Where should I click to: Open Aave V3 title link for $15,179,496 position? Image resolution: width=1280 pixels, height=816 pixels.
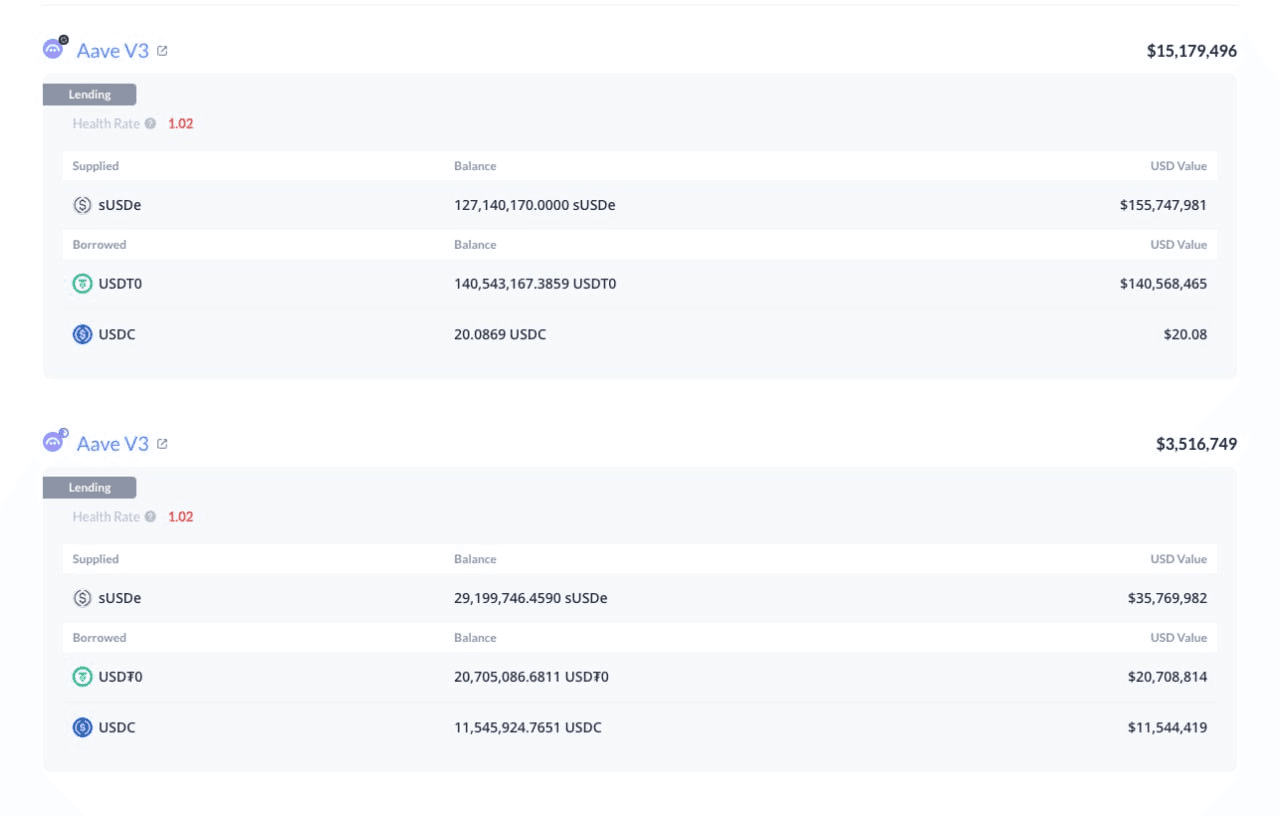coord(112,50)
